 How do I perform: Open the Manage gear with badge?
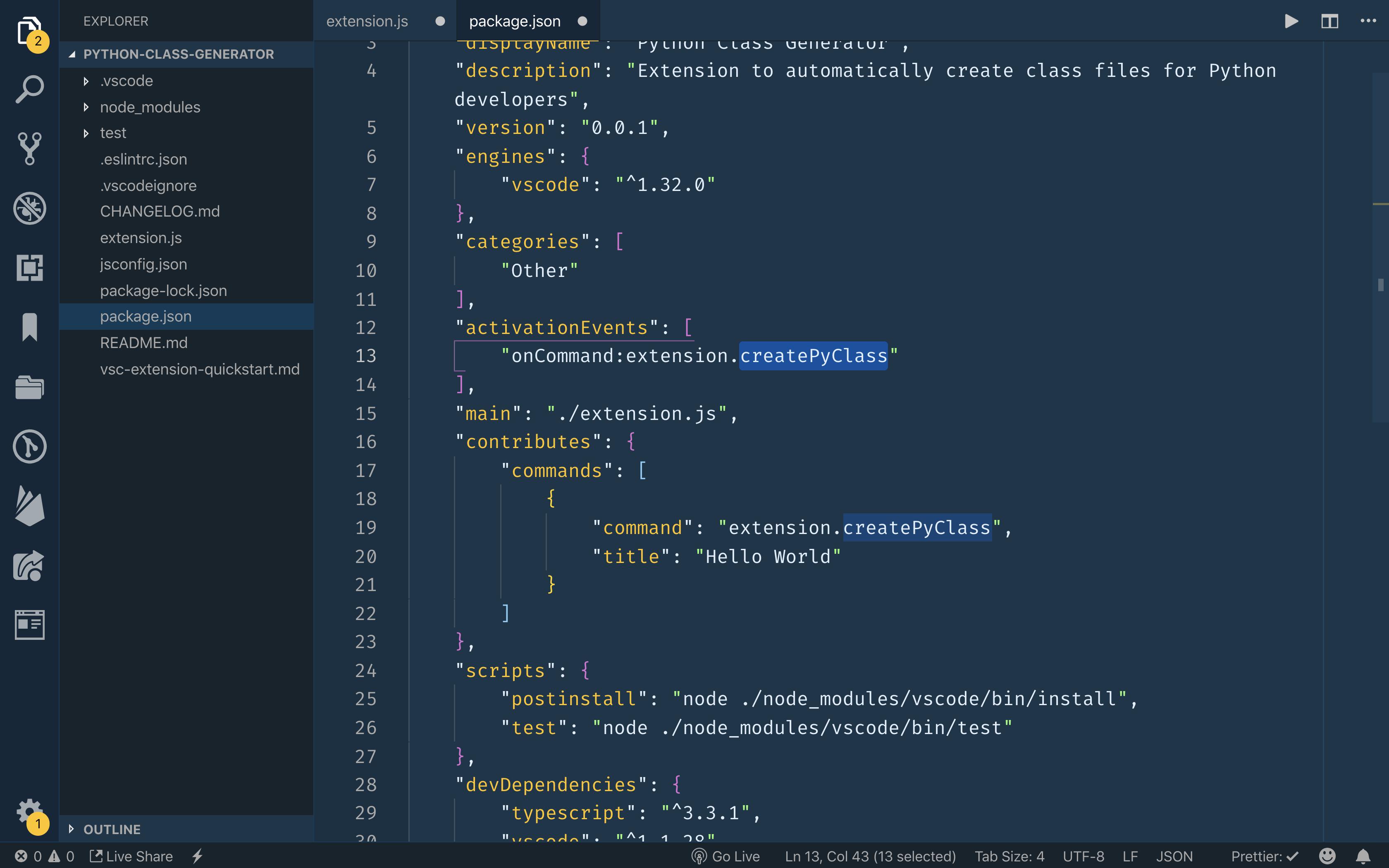[29, 809]
